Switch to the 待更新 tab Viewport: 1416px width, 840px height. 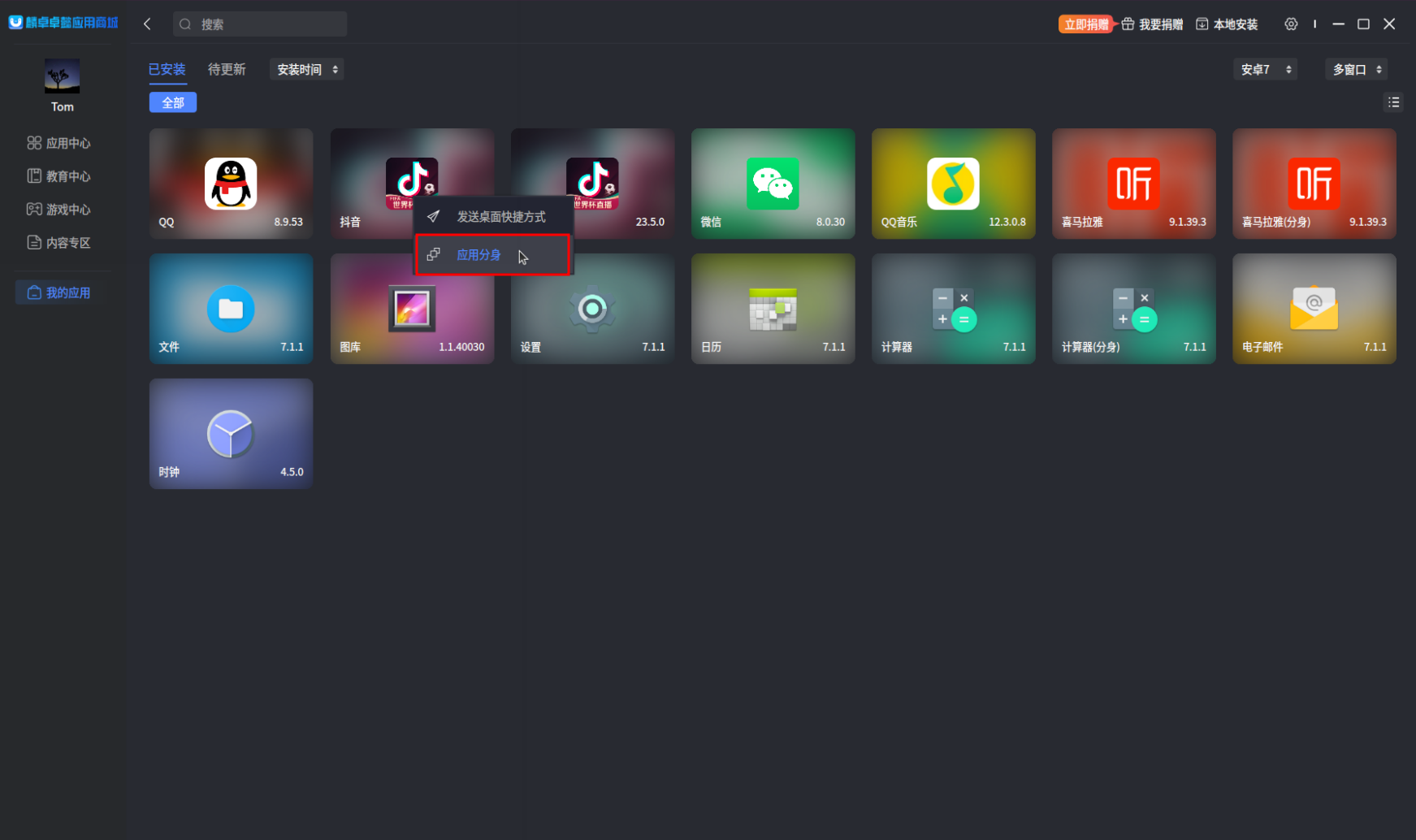point(227,70)
